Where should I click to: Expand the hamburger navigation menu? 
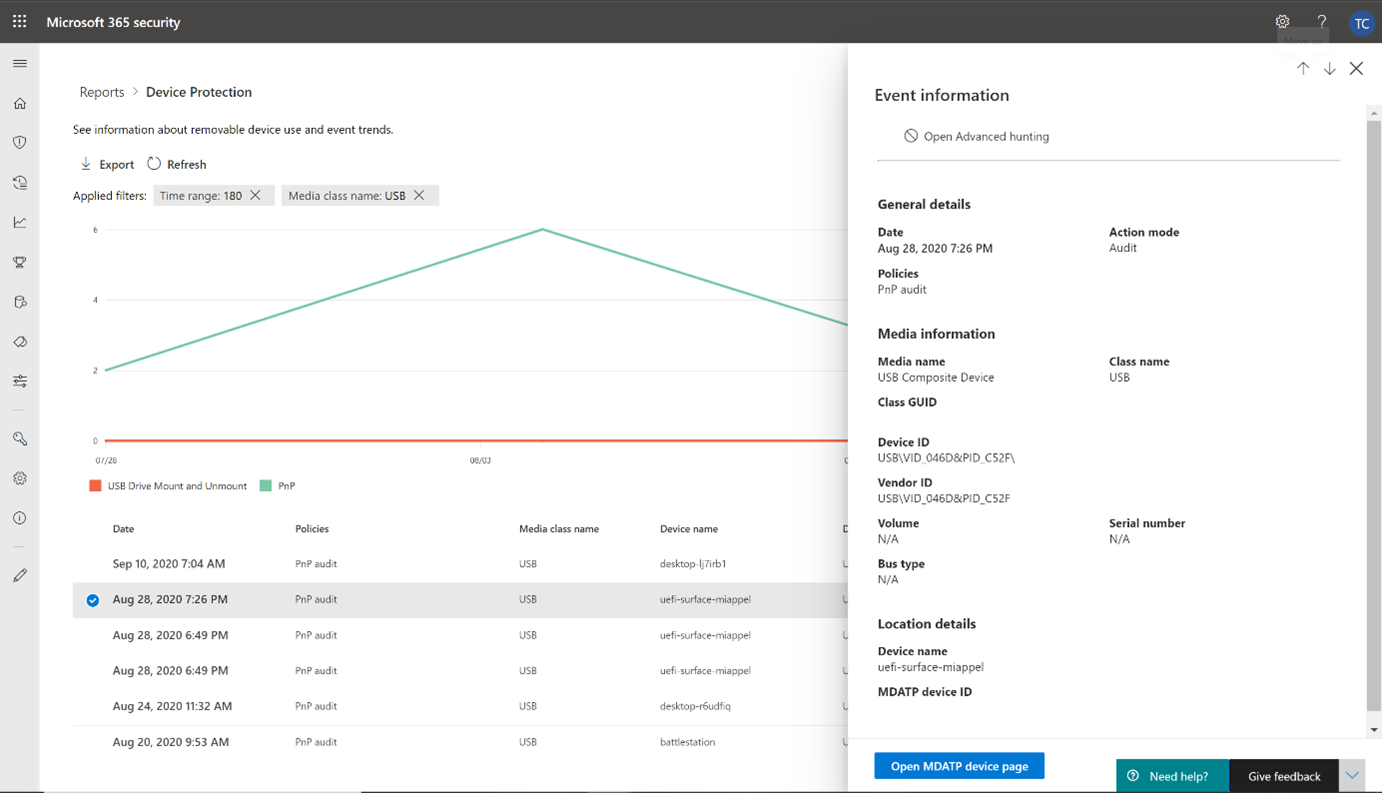20,63
